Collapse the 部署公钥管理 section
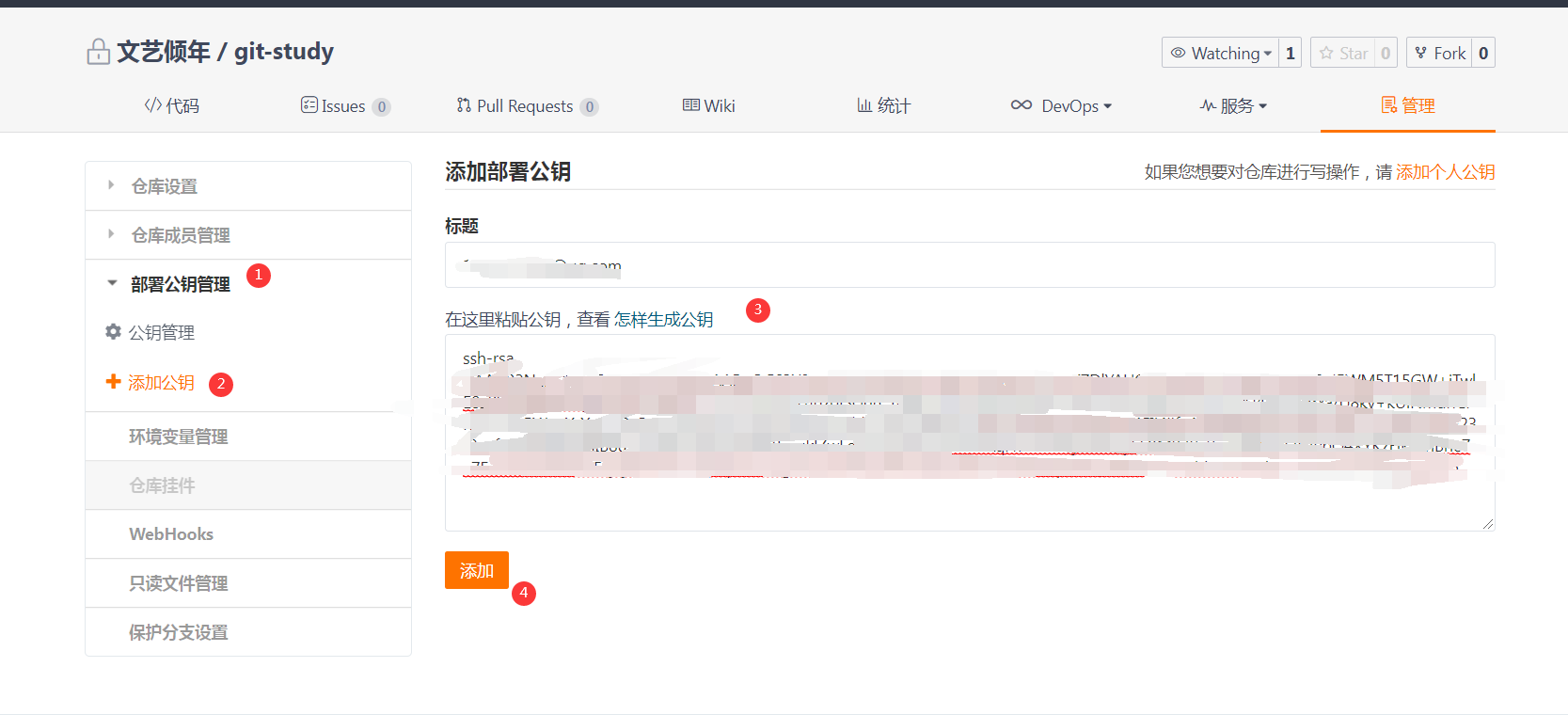The height and width of the screenshot is (715, 1568). pos(248,284)
